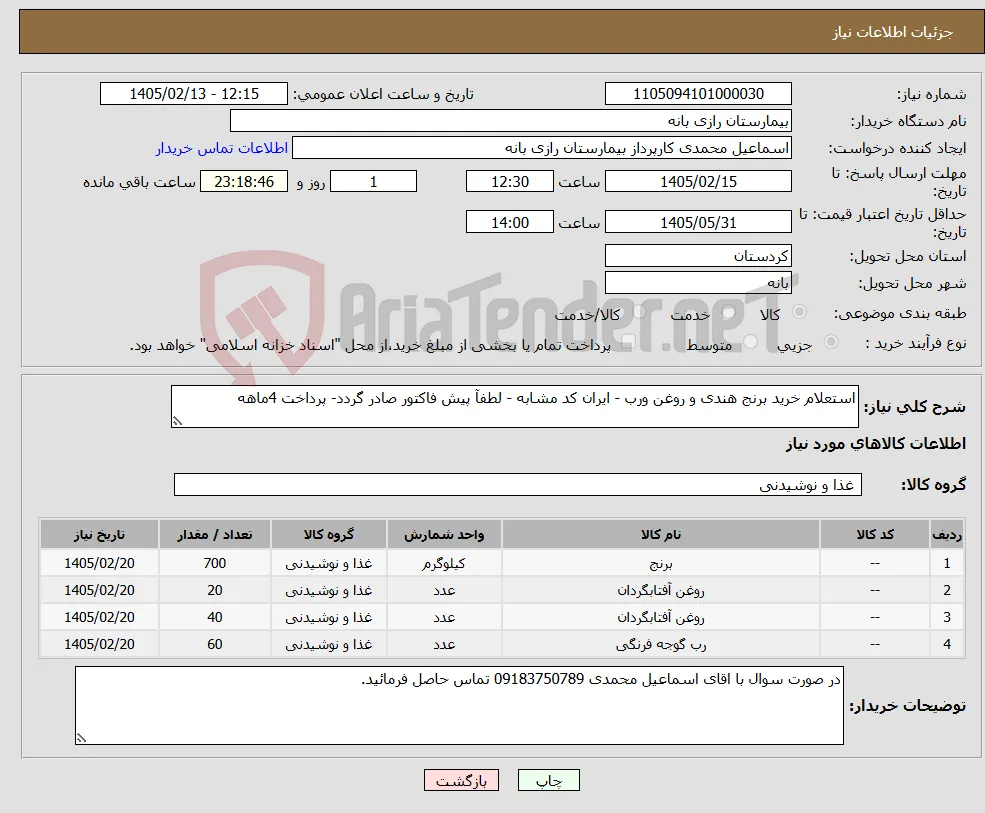The image size is (985, 813).
Task: Click the عدد unit cell in row 4
Action: 444,645
